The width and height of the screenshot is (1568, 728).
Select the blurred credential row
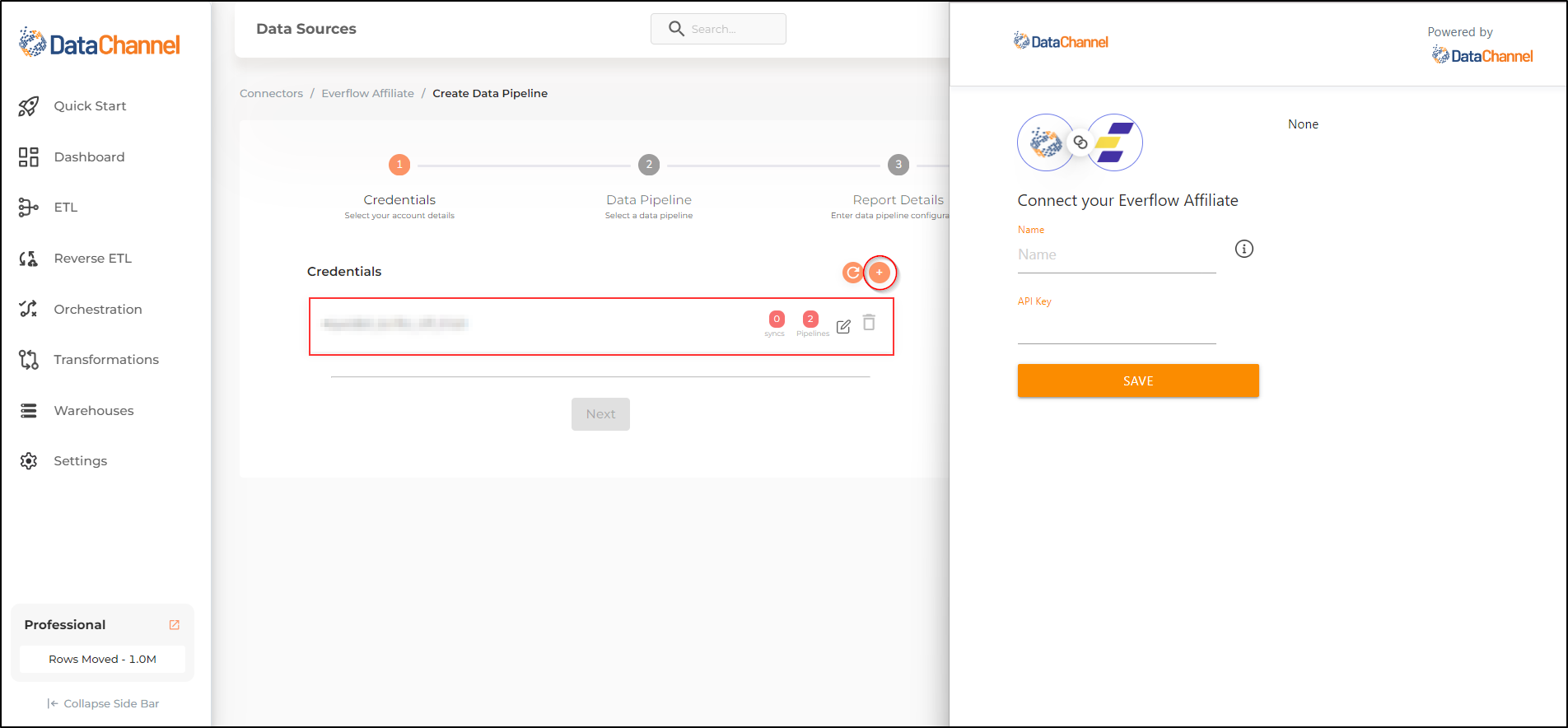601,327
